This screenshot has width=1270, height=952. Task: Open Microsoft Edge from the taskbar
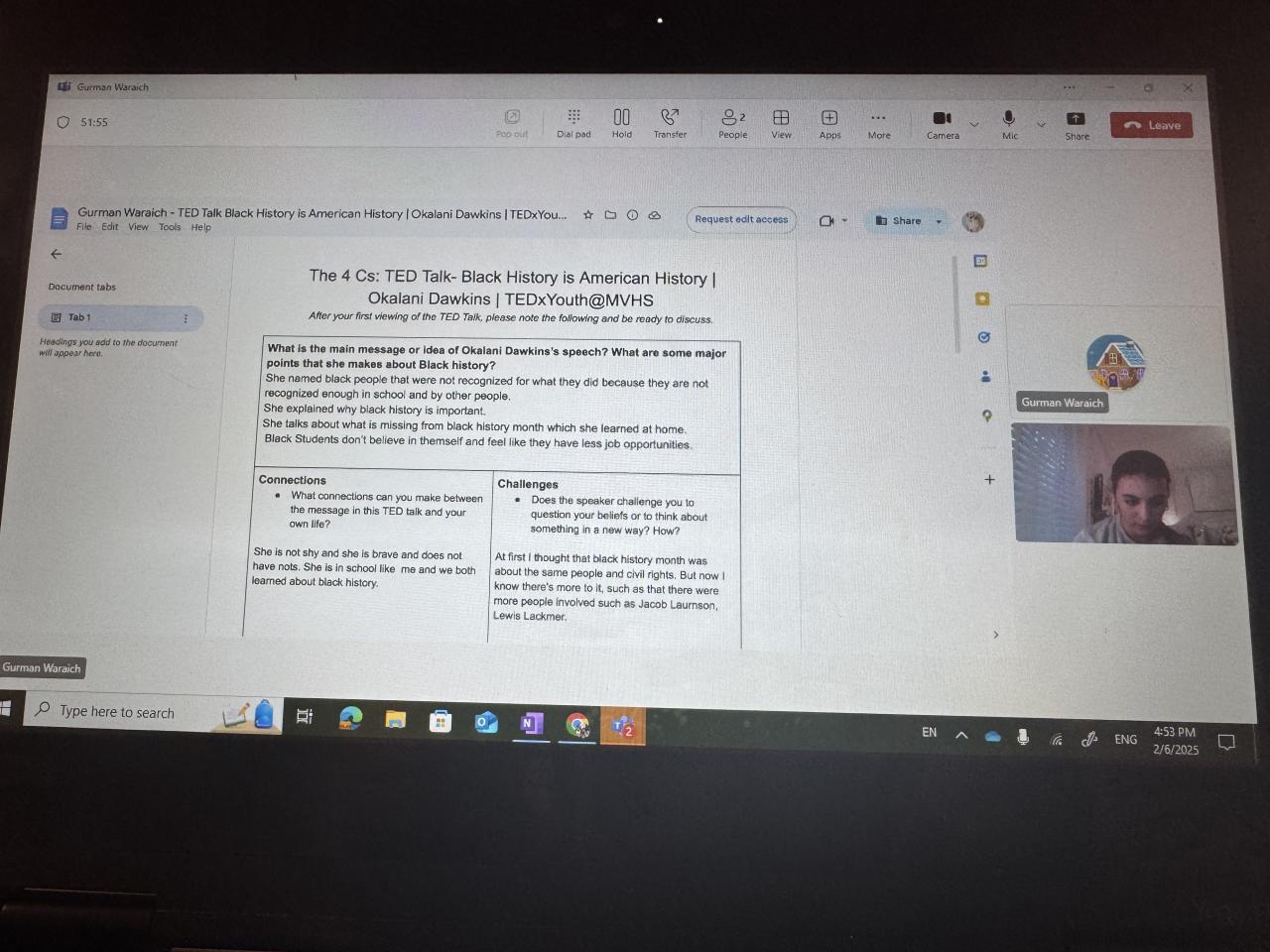[x=350, y=719]
